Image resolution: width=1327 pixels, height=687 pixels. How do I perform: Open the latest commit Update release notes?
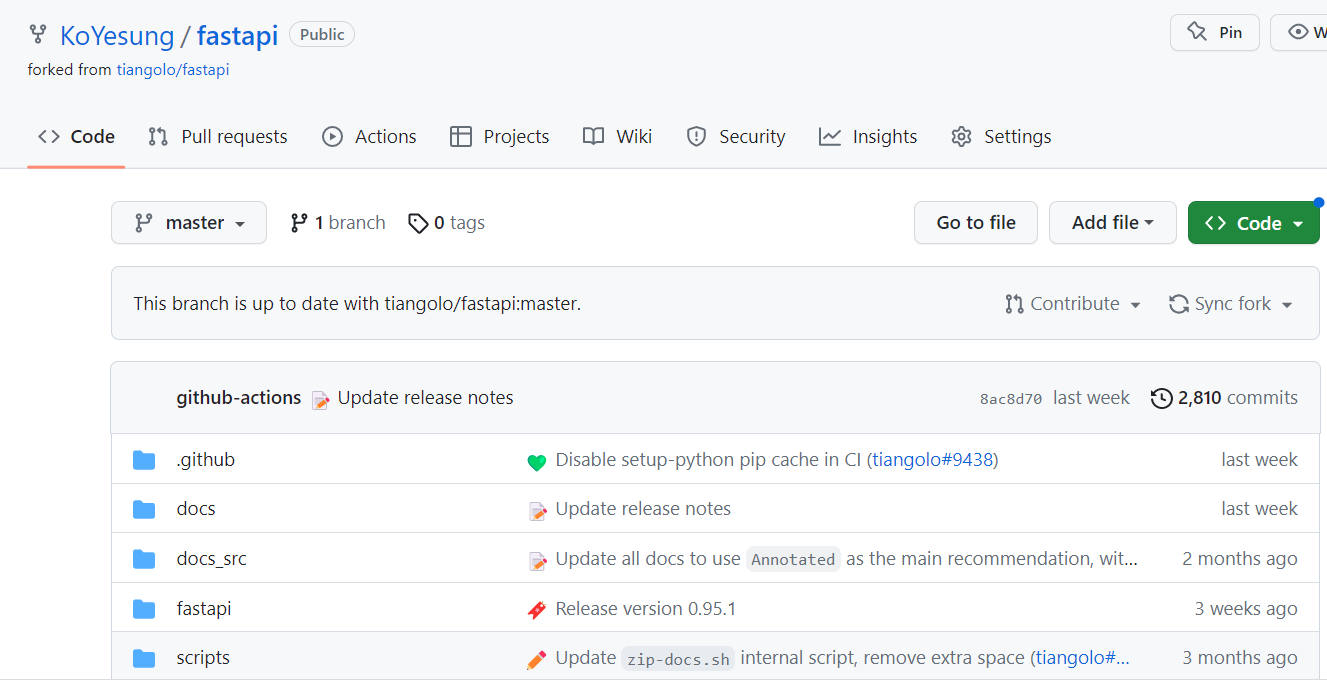[426, 398]
